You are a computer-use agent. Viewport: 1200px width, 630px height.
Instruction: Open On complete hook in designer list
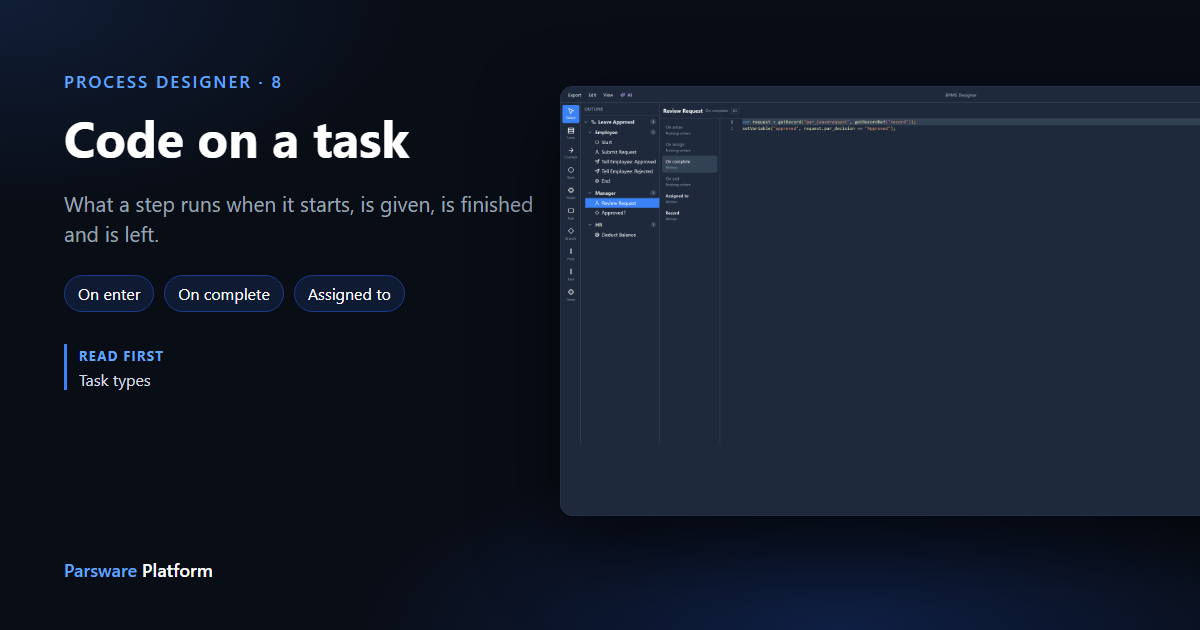pyautogui.click(x=690, y=164)
